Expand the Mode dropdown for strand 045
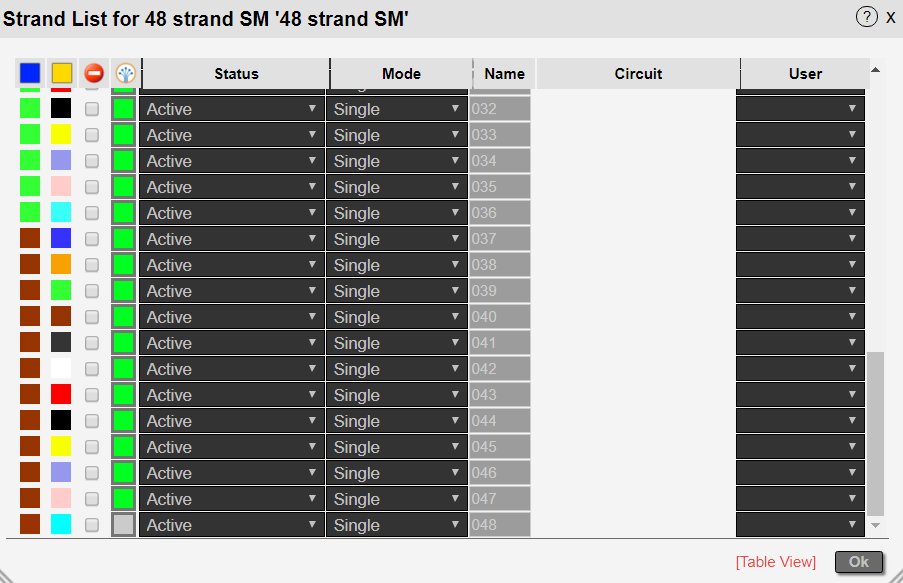 pyautogui.click(x=398, y=447)
